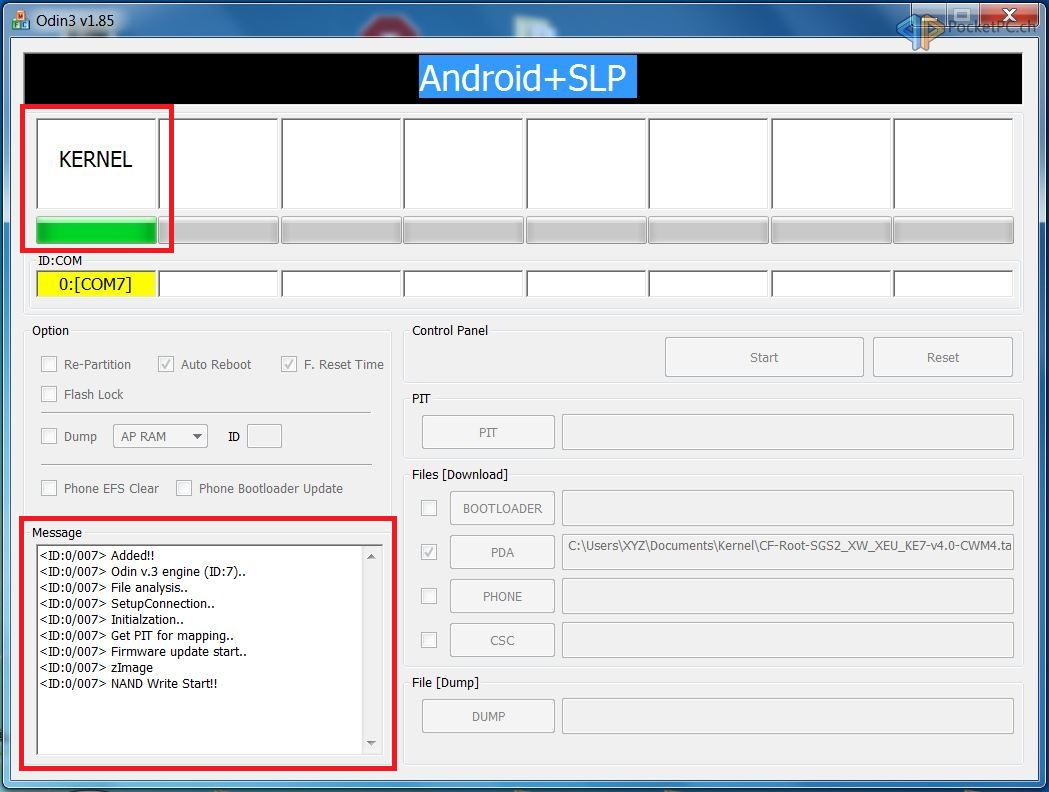Open the AP RAM dump dropdown
Image resolution: width=1049 pixels, height=792 pixels.
pyautogui.click(x=161, y=436)
